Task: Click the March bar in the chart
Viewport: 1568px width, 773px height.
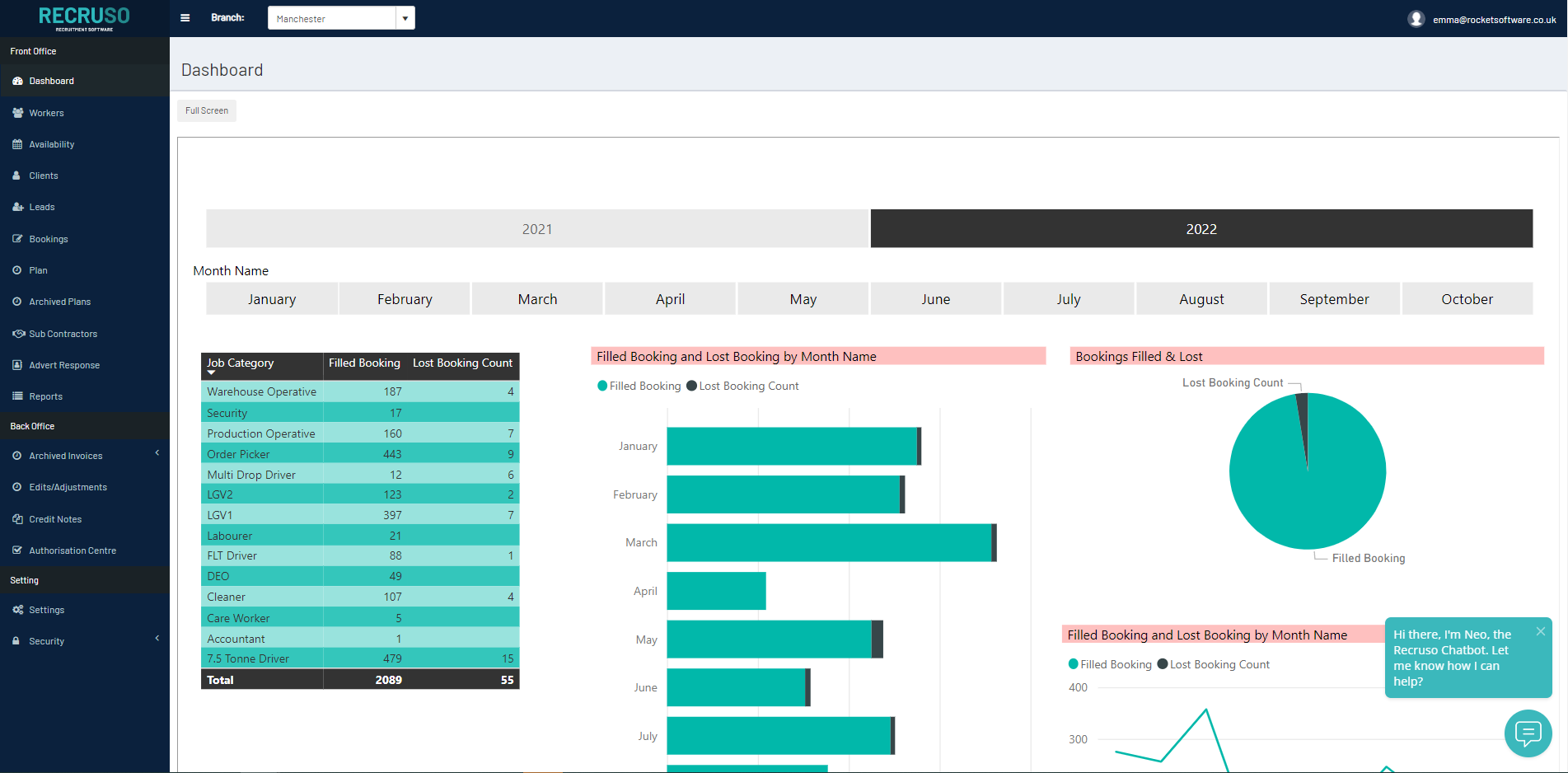Action: pyautogui.click(x=829, y=542)
